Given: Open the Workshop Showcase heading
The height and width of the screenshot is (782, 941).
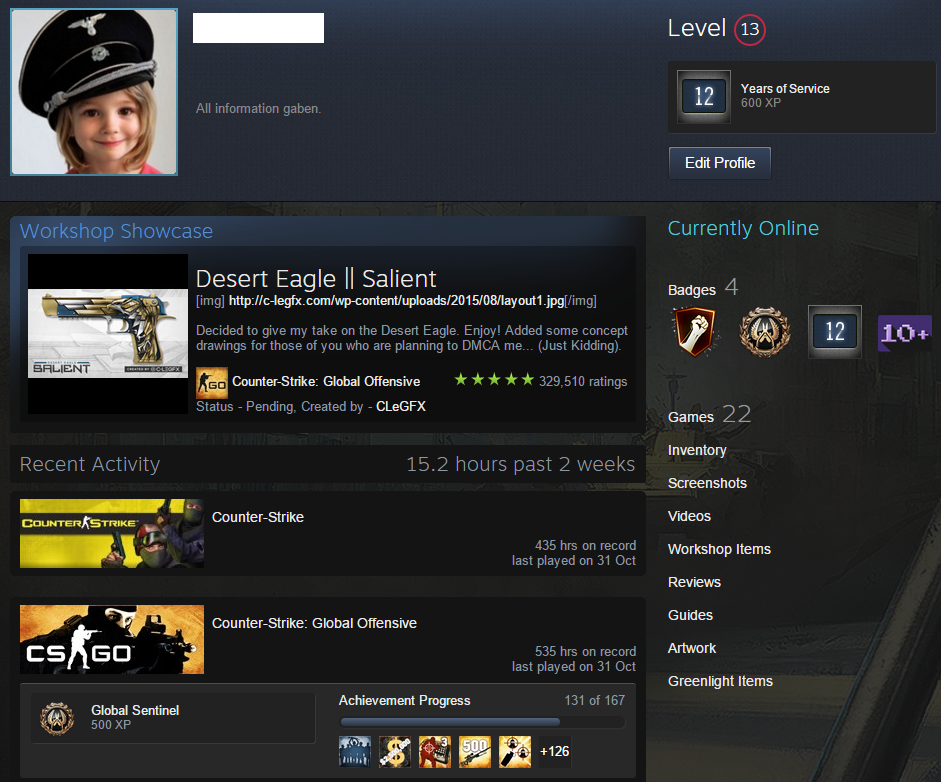Looking at the screenshot, I should pyautogui.click(x=116, y=231).
